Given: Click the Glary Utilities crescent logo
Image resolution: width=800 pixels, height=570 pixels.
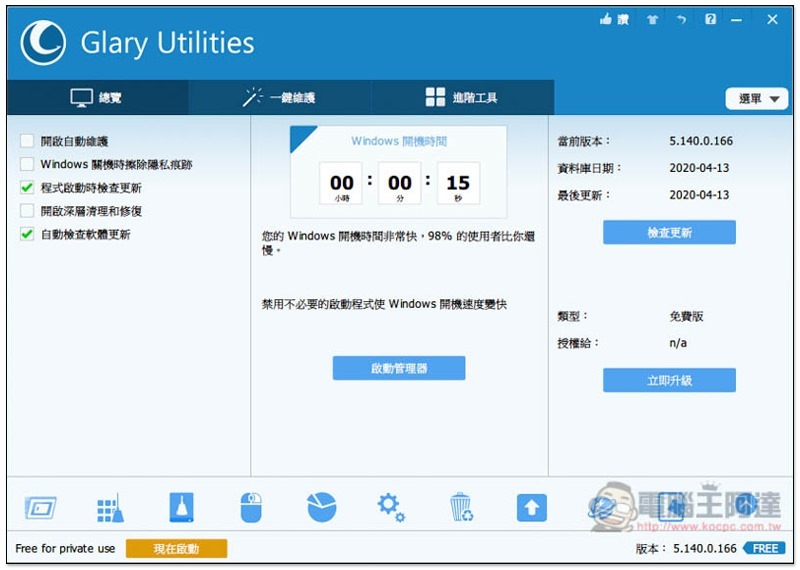Looking at the screenshot, I should (x=43, y=42).
